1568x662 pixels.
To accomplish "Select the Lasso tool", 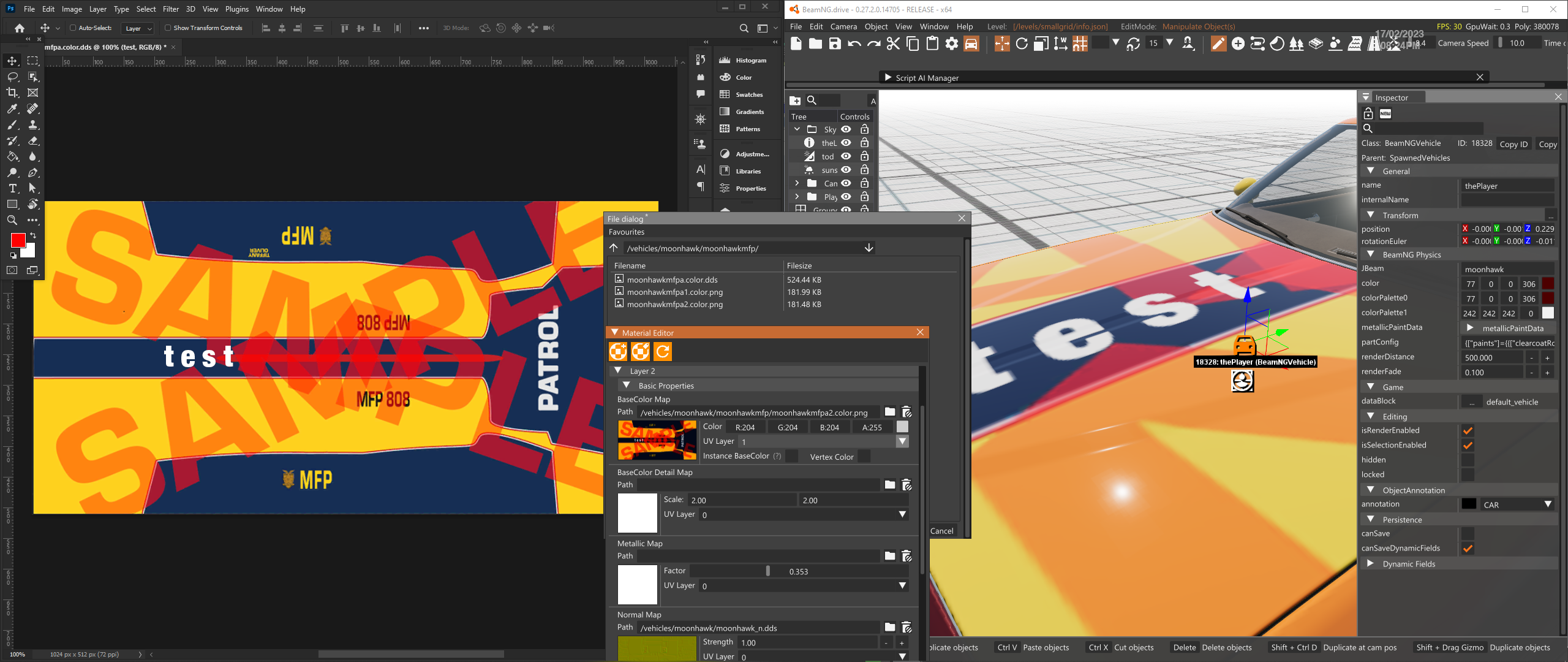I will [12, 77].
